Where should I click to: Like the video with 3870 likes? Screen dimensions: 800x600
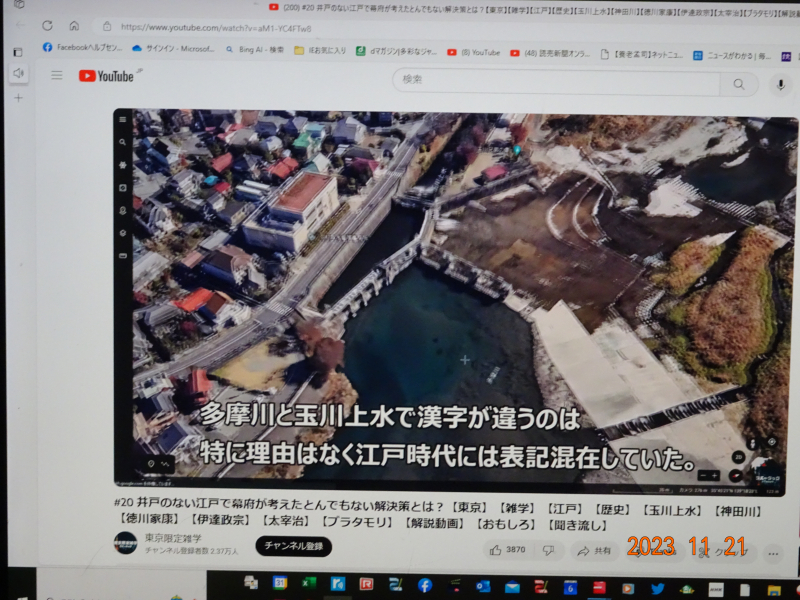point(508,549)
